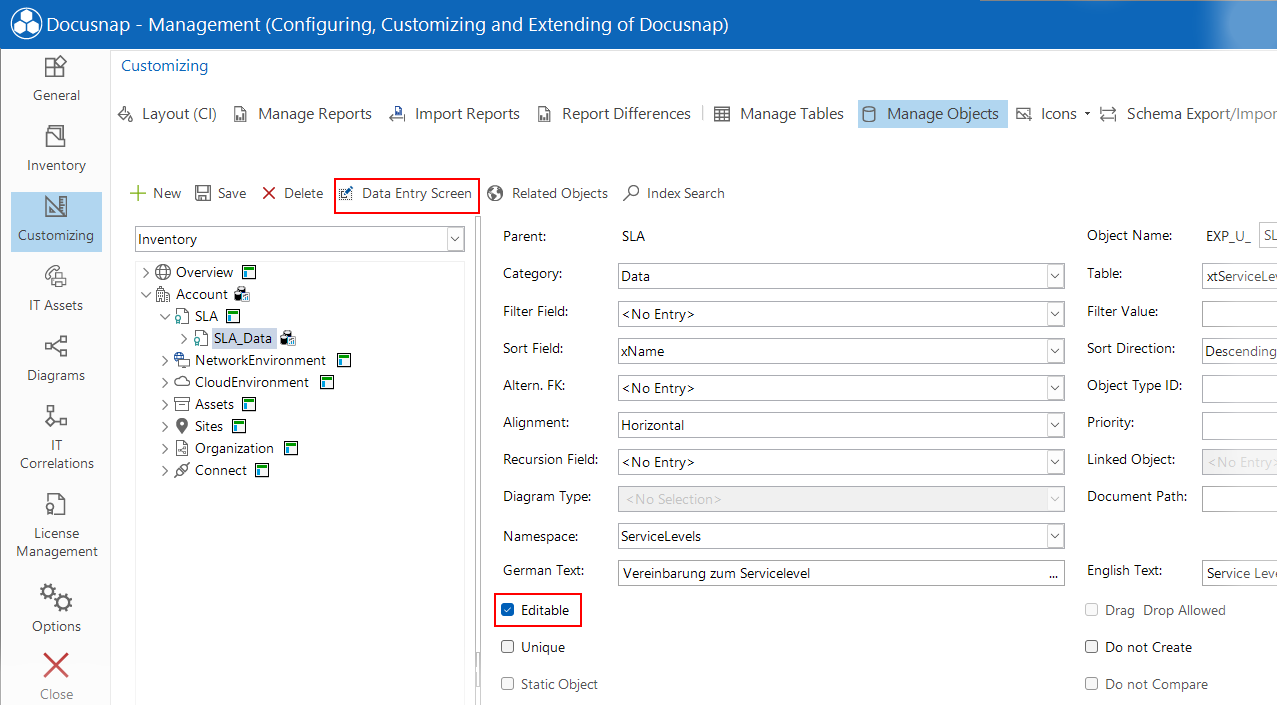The width and height of the screenshot is (1277, 705).
Task: Click the Priority input field
Action: click(1239, 425)
